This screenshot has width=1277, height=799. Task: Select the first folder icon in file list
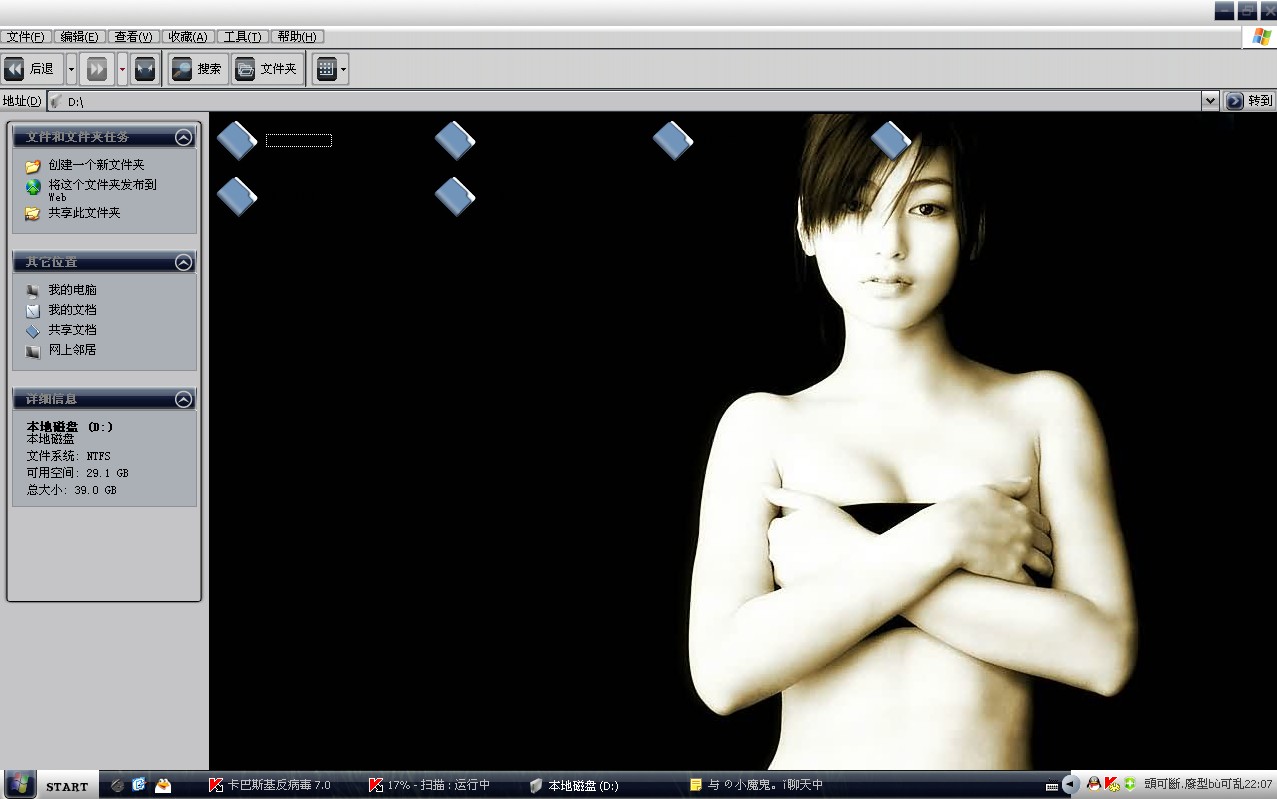237,140
